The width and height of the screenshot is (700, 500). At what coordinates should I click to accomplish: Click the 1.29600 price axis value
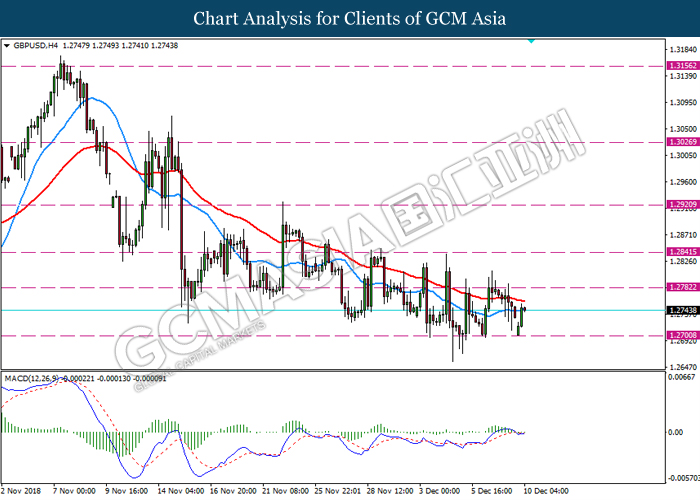683,182
